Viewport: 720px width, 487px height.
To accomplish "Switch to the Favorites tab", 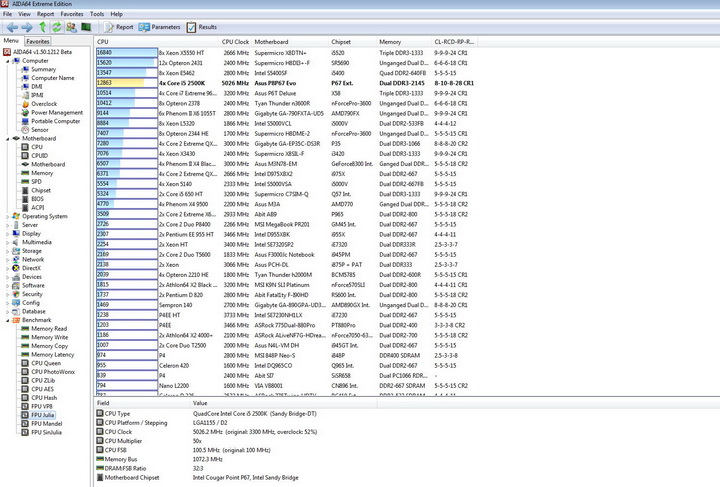I will [38, 41].
